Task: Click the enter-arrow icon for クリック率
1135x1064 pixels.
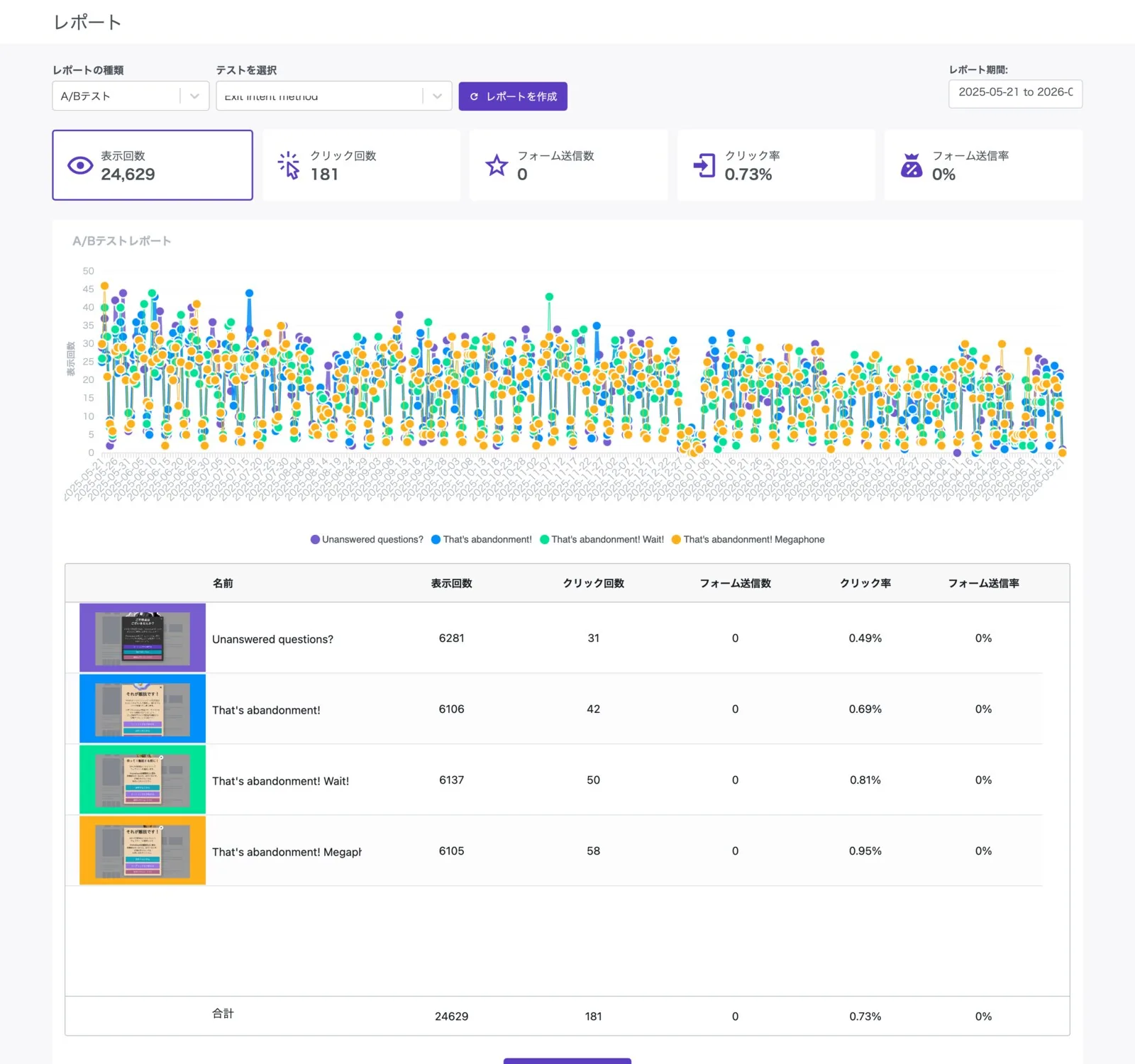Action: click(x=704, y=165)
